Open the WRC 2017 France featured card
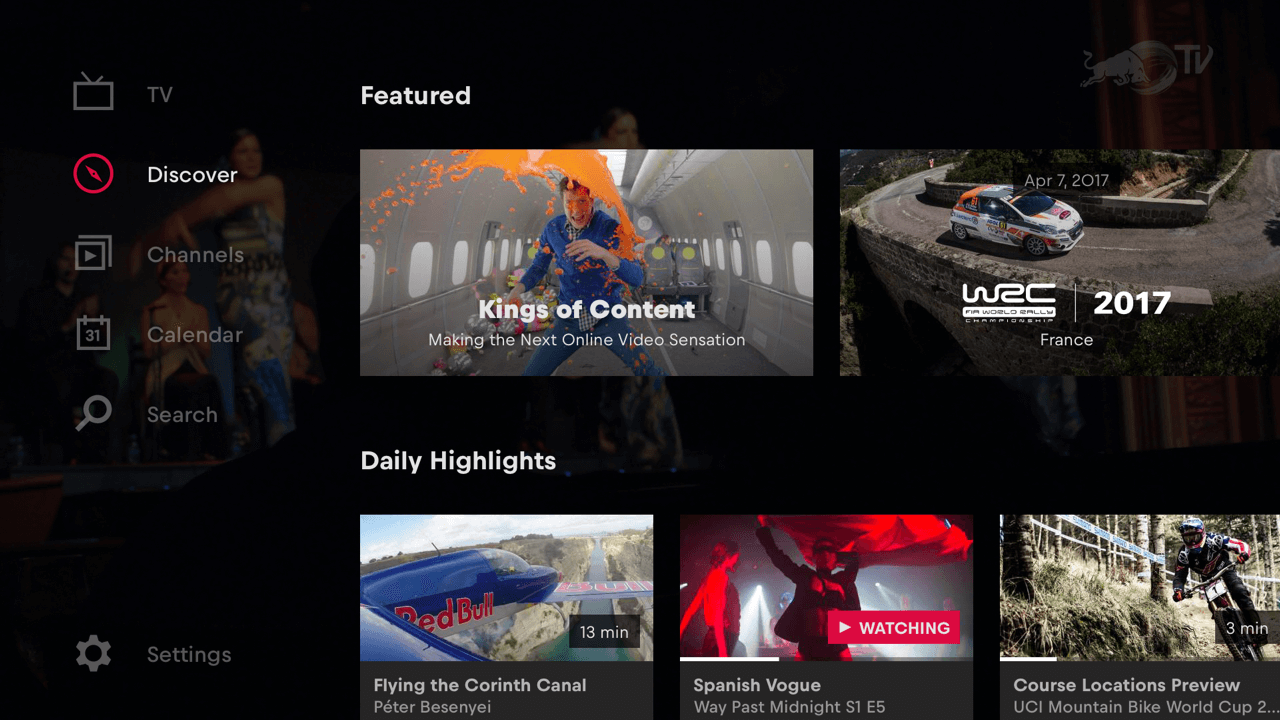The height and width of the screenshot is (720, 1280). 1060,263
